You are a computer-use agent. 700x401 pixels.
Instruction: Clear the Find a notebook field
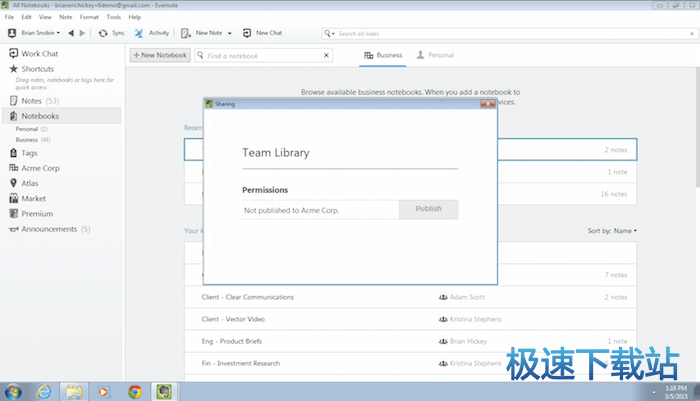pyautogui.click(x=326, y=55)
